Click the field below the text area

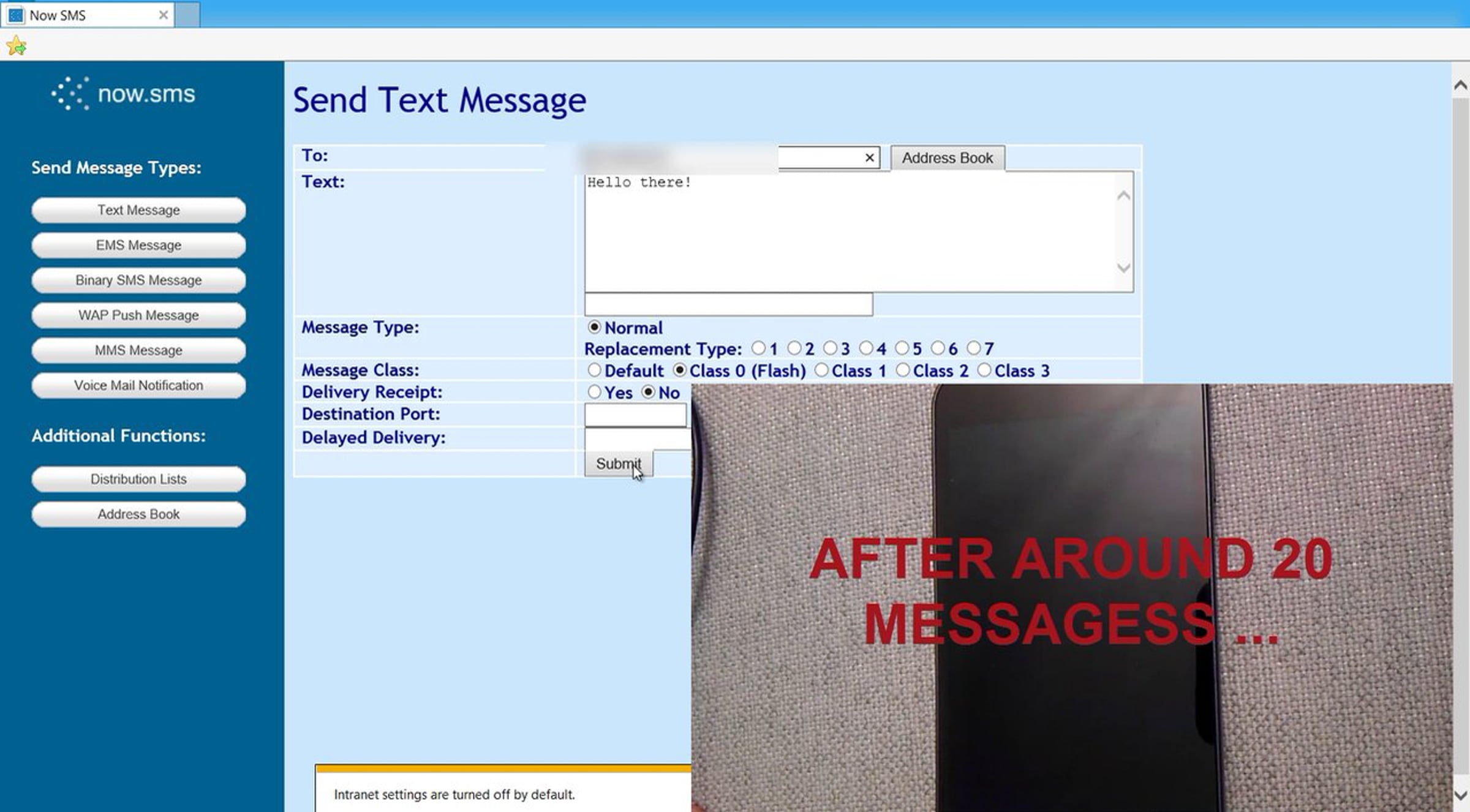(728, 304)
